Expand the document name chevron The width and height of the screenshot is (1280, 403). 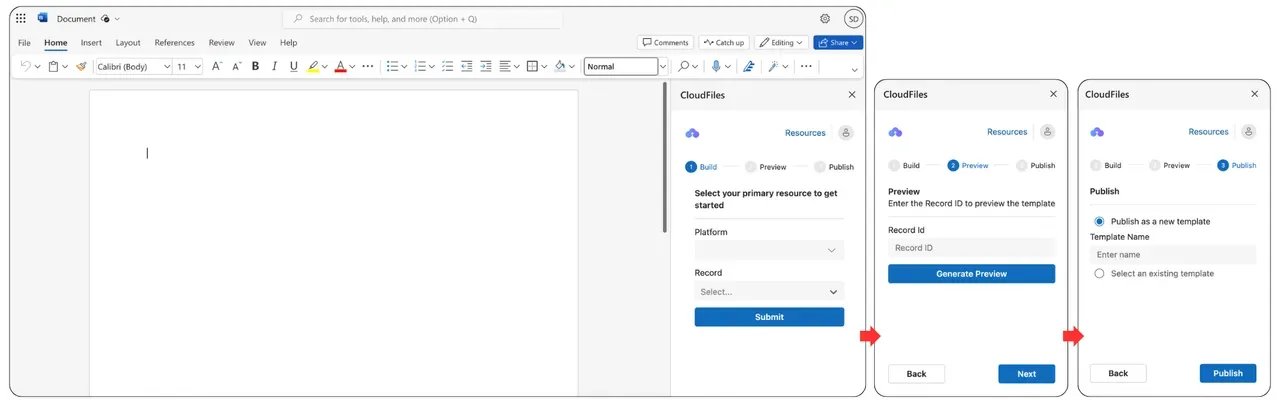[118, 19]
